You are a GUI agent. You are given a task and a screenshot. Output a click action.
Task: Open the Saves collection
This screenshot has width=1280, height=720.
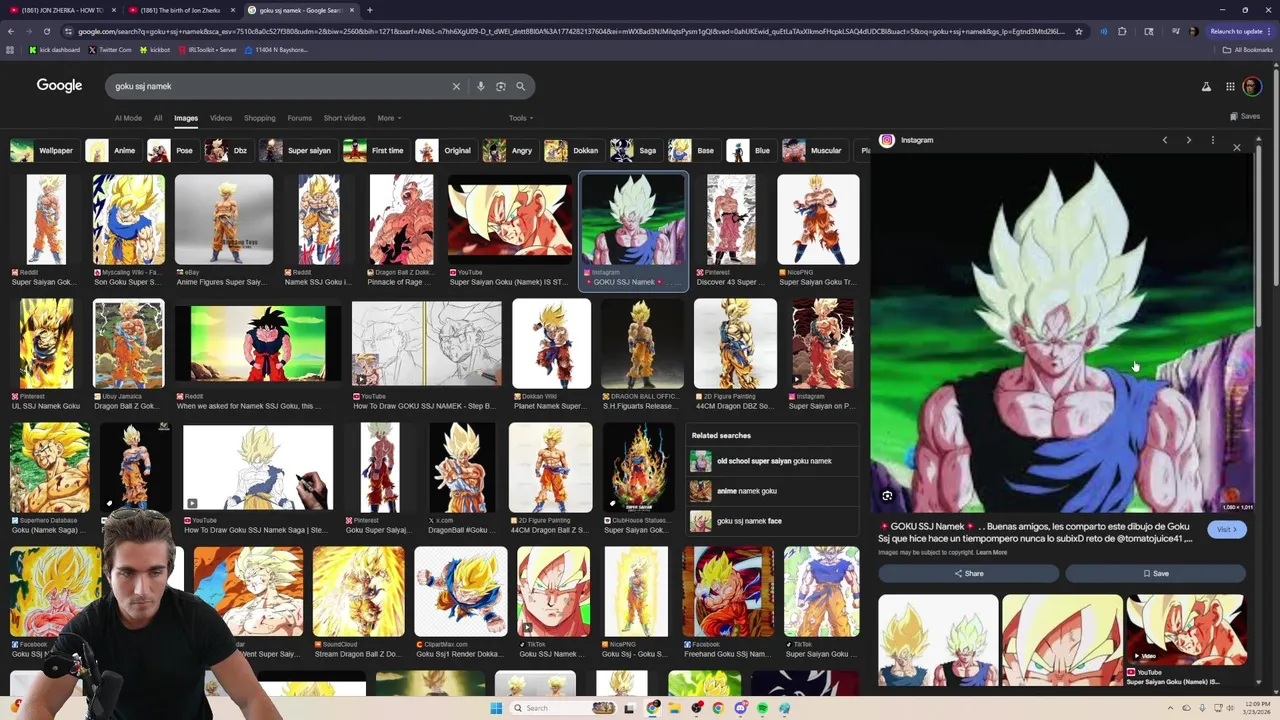pos(1245,116)
